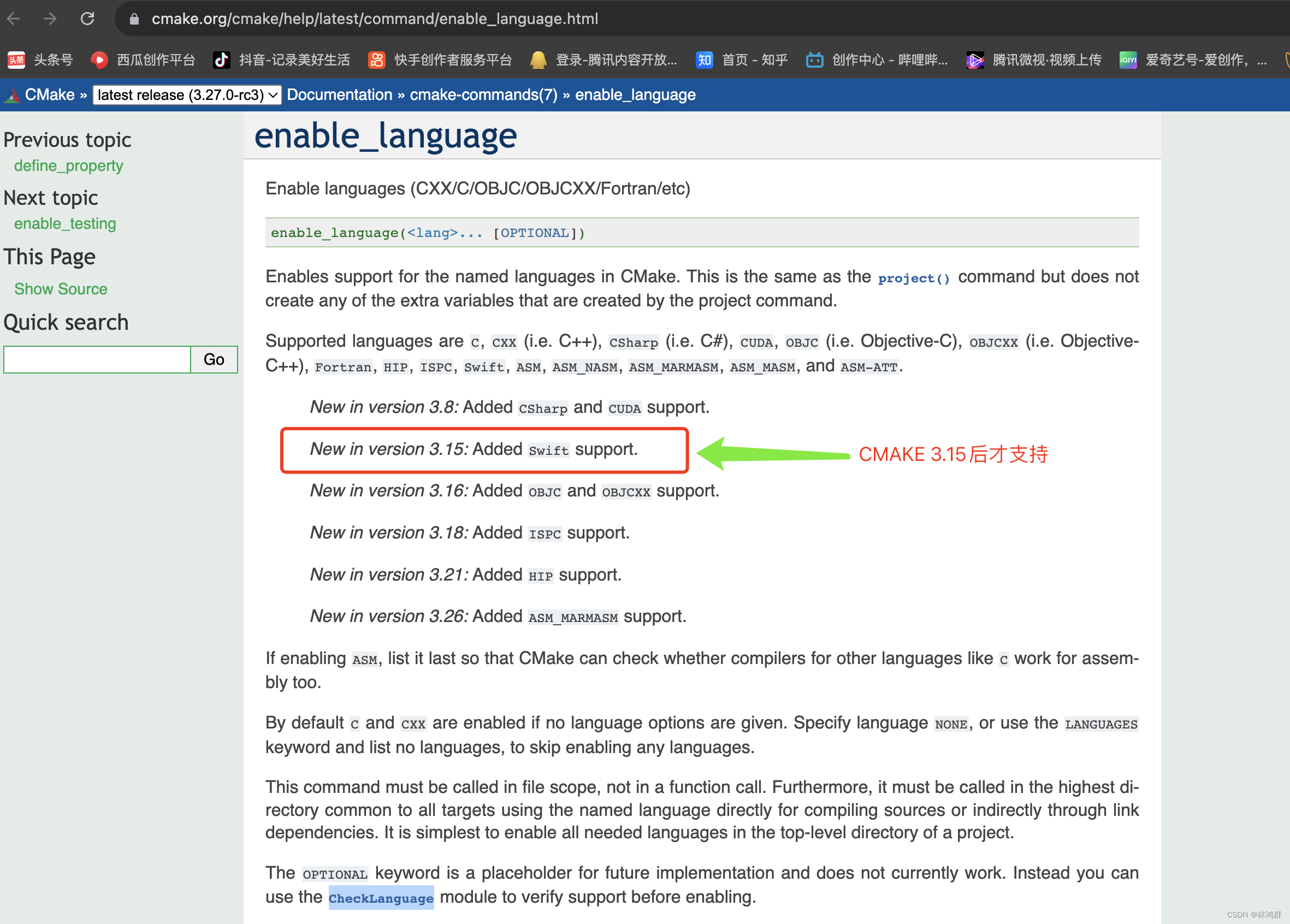Click 'New in version 3.26' ASM_MARMASM note
Screen dimensions: 1290x924
pyautogui.click(x=498, y=617)
